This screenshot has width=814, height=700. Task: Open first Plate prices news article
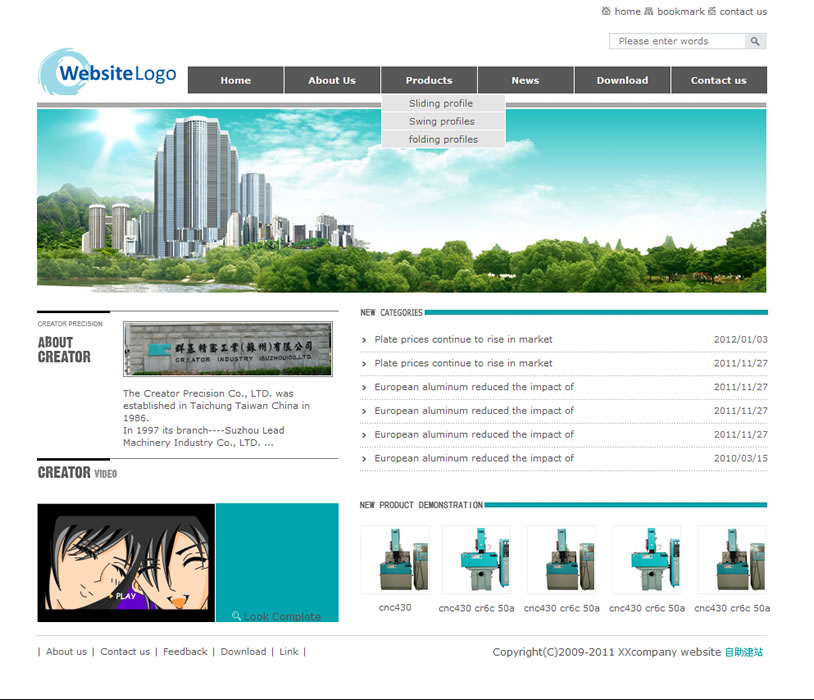click(463, 339)
